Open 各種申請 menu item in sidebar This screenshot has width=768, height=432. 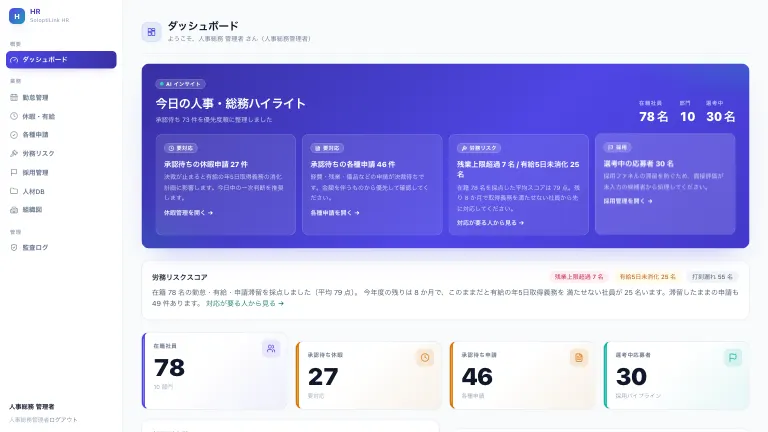61,135
